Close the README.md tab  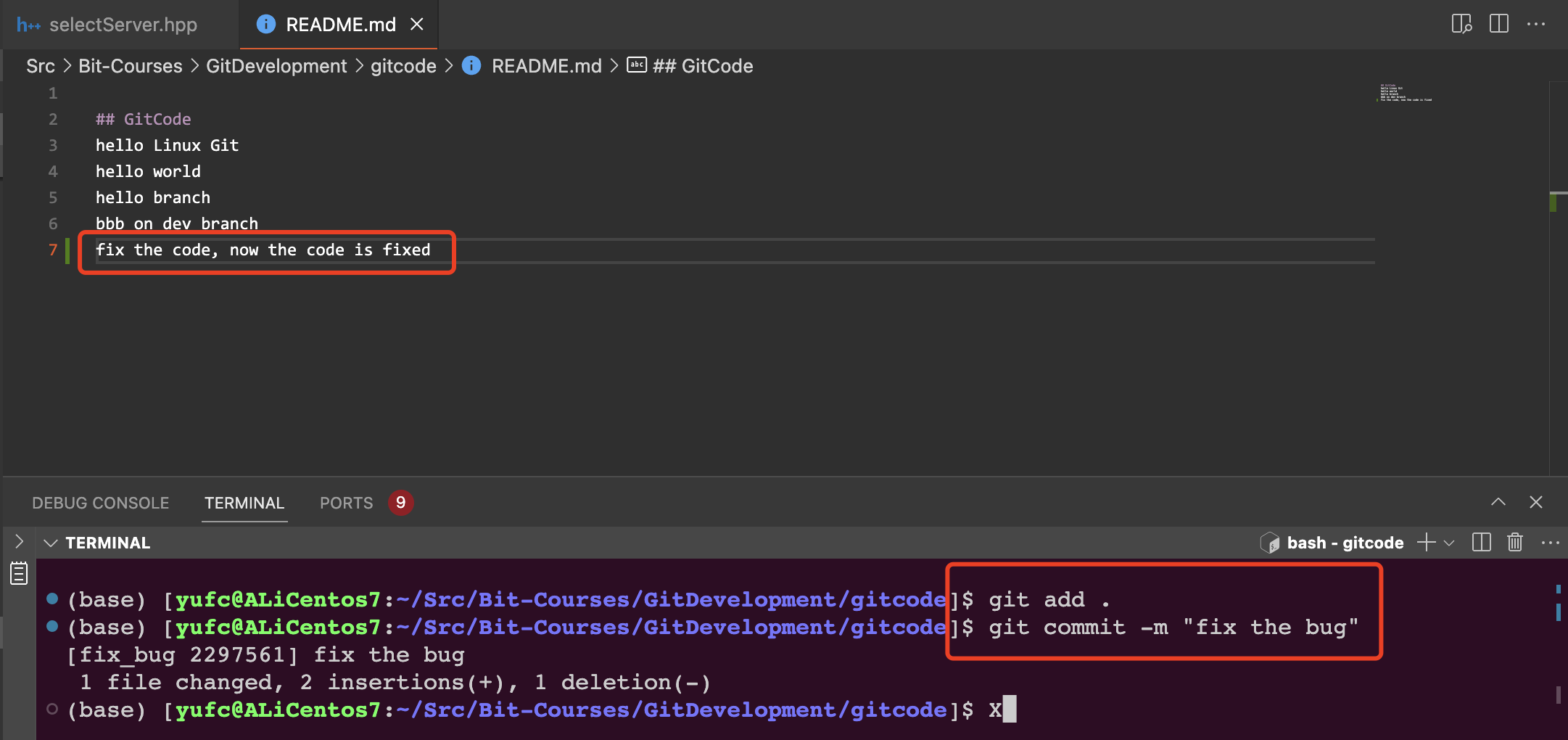417,25
